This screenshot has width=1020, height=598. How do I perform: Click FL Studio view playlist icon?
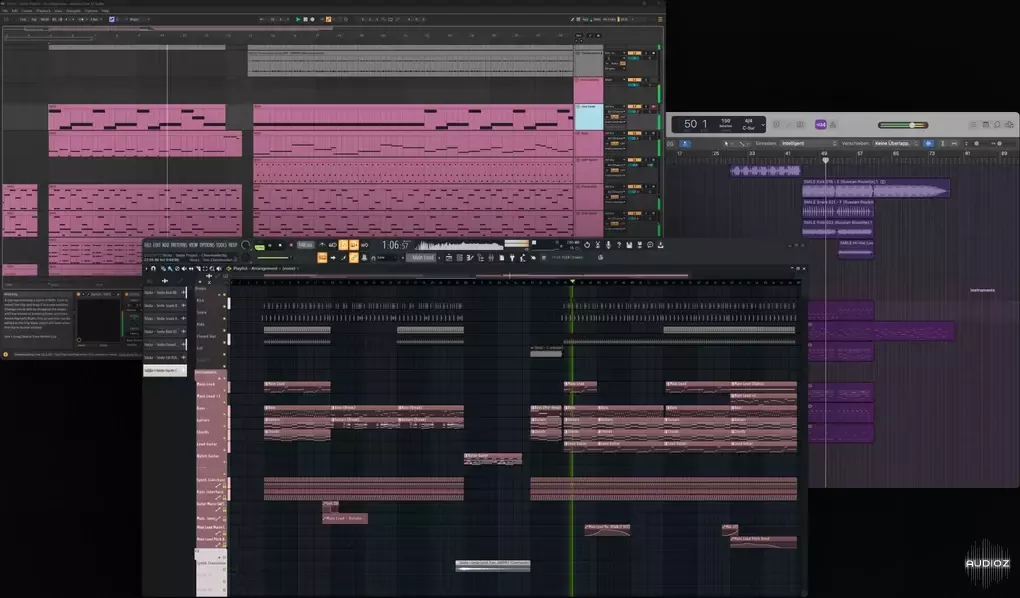click(x=449, y=258)
